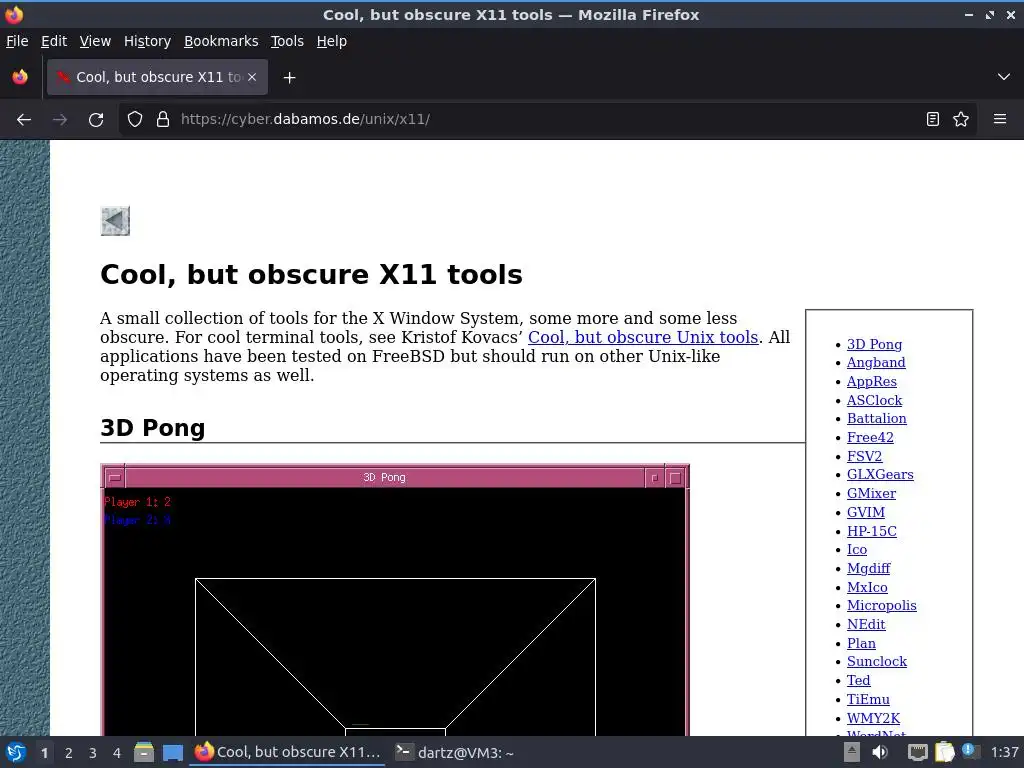Switch to workspace 3 in taskbar
This screenshot has width=1024, height=768.
(x=93, y=753)
